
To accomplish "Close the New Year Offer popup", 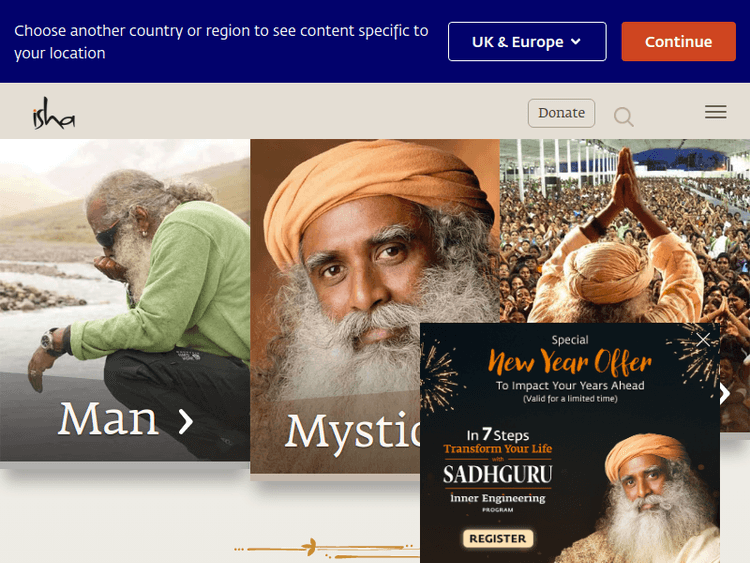I will [703, 340].
